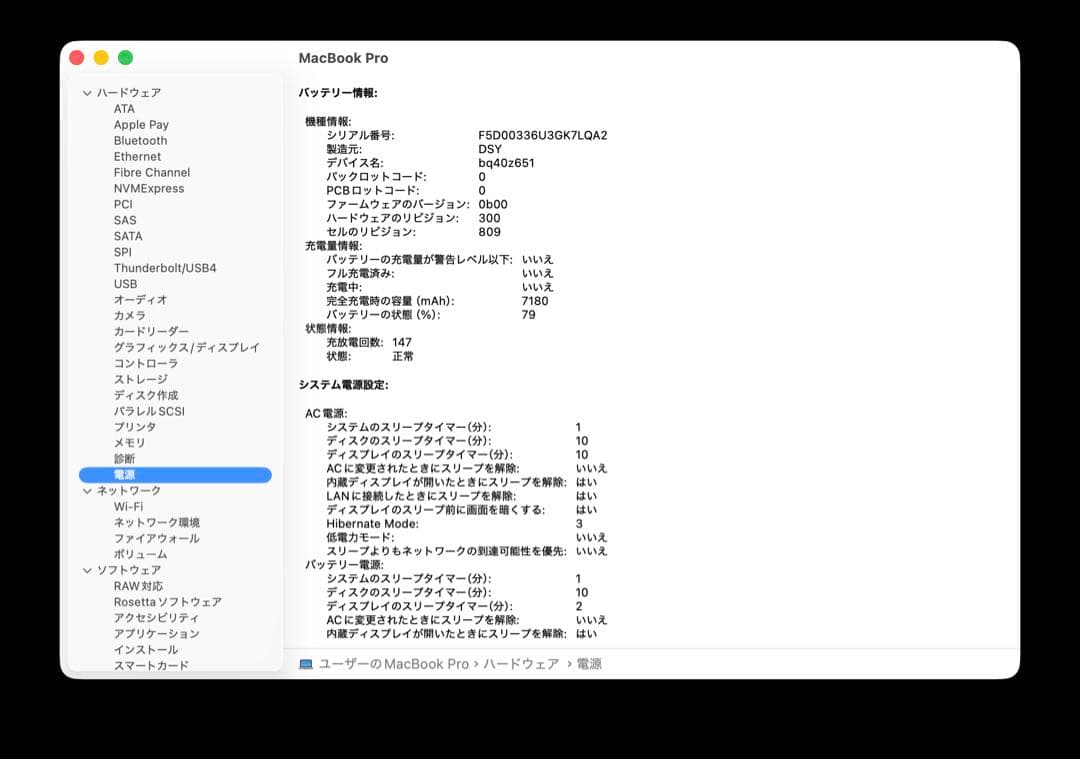
Task: Select Apple Pay in the hardware list
Action: (x=140, y=124)
